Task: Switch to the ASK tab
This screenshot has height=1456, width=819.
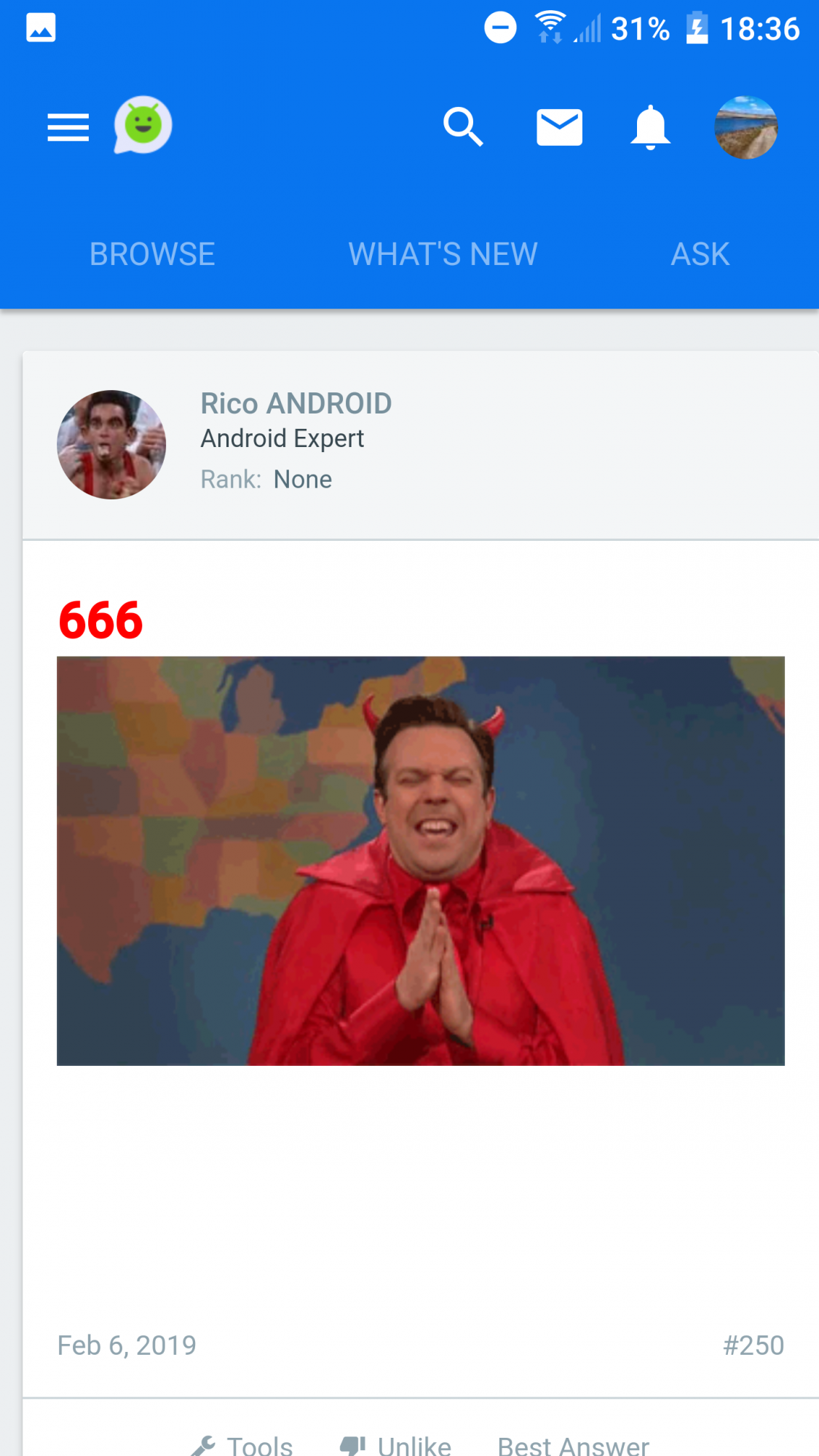Action: [700, 254]
